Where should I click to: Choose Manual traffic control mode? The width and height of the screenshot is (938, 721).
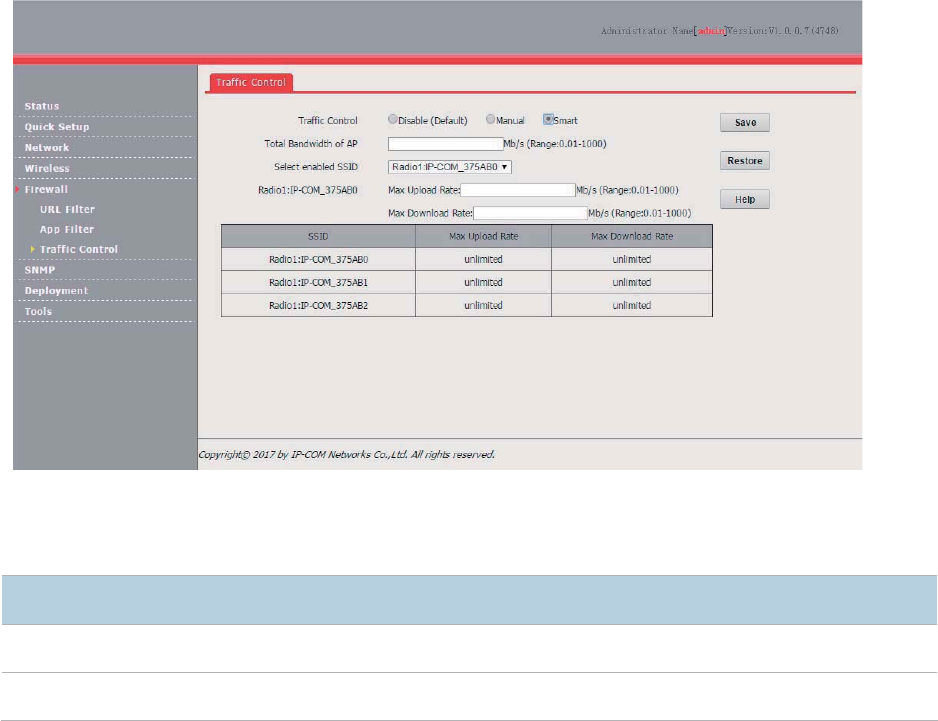[491, 120]
